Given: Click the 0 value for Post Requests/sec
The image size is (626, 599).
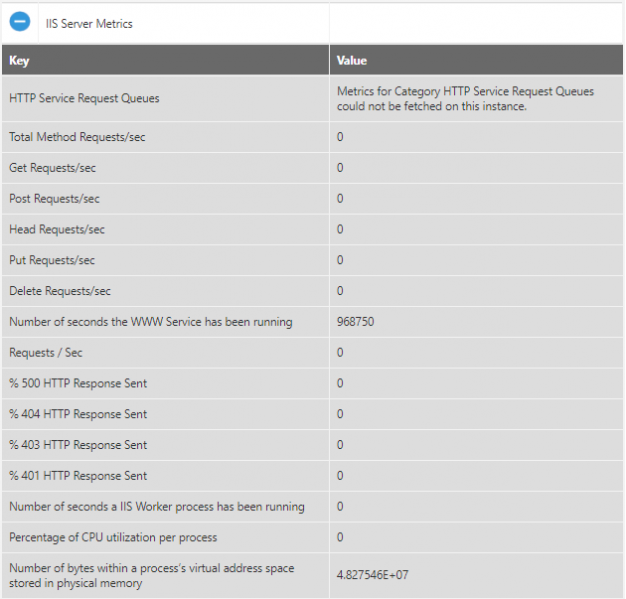Looking at the screenshot, I should [340, 198].
